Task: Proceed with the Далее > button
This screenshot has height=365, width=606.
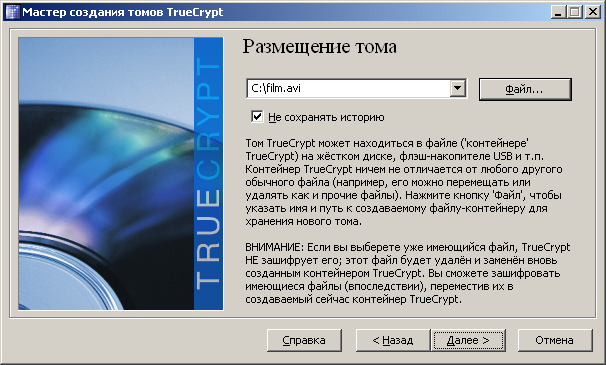Action: click(x=468, y=340)
